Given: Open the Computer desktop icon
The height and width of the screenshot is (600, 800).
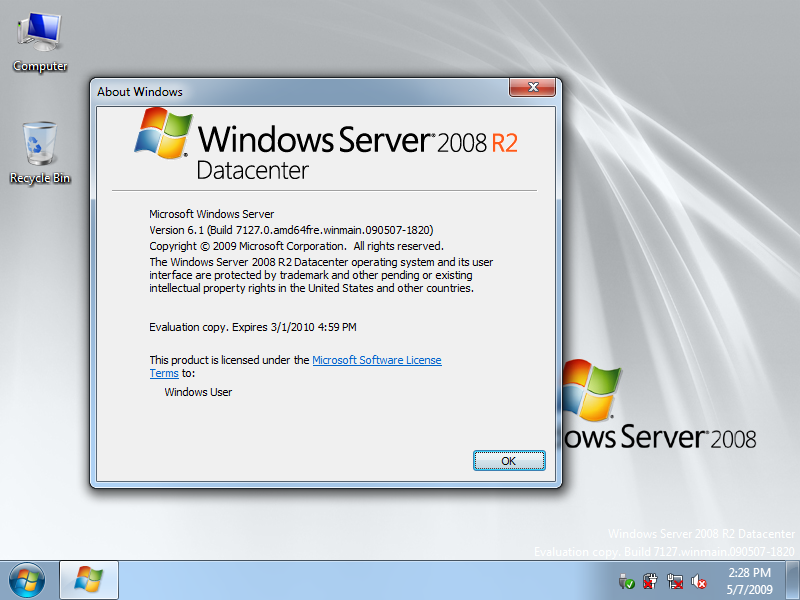Looking at the screenshot, I should pos(40,42).
